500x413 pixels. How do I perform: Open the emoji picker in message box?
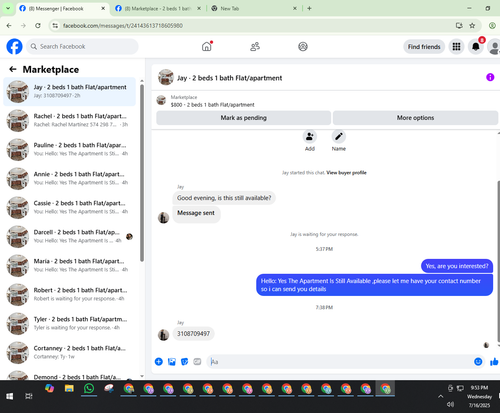pos(478,362)
